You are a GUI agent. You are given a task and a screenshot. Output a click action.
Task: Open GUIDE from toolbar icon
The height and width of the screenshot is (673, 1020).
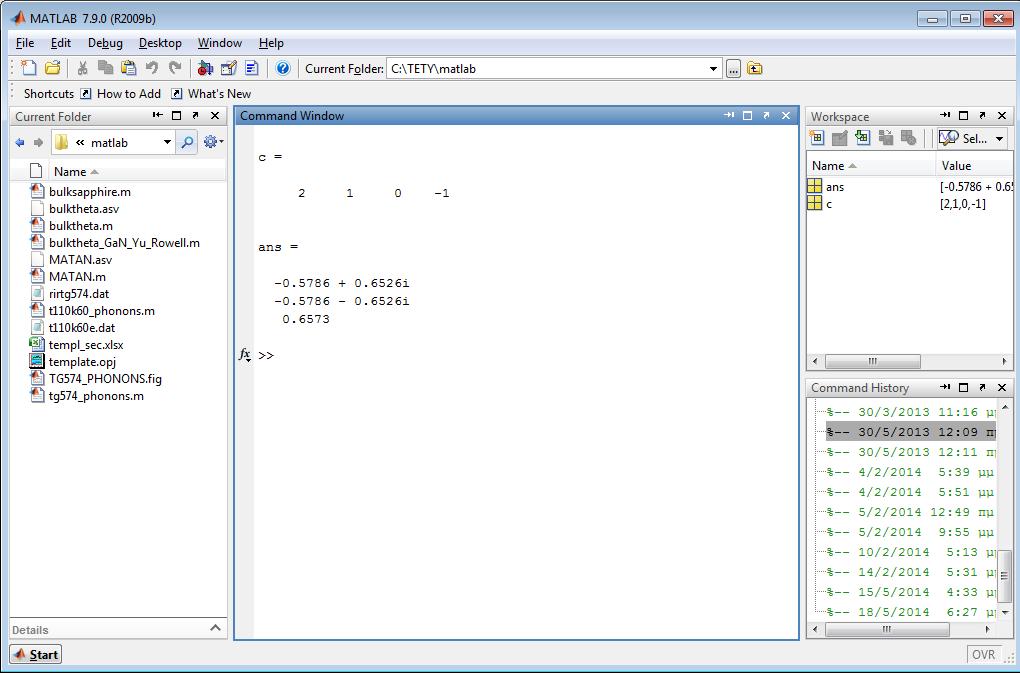(228, 68)
